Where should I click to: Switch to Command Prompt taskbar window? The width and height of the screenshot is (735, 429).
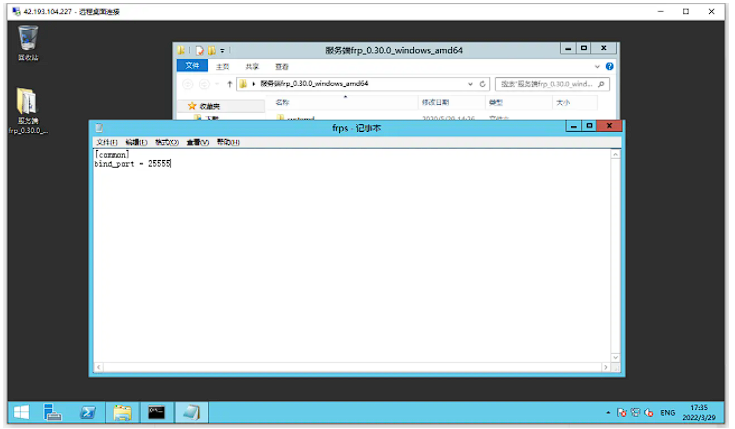(x=156, y=411)
